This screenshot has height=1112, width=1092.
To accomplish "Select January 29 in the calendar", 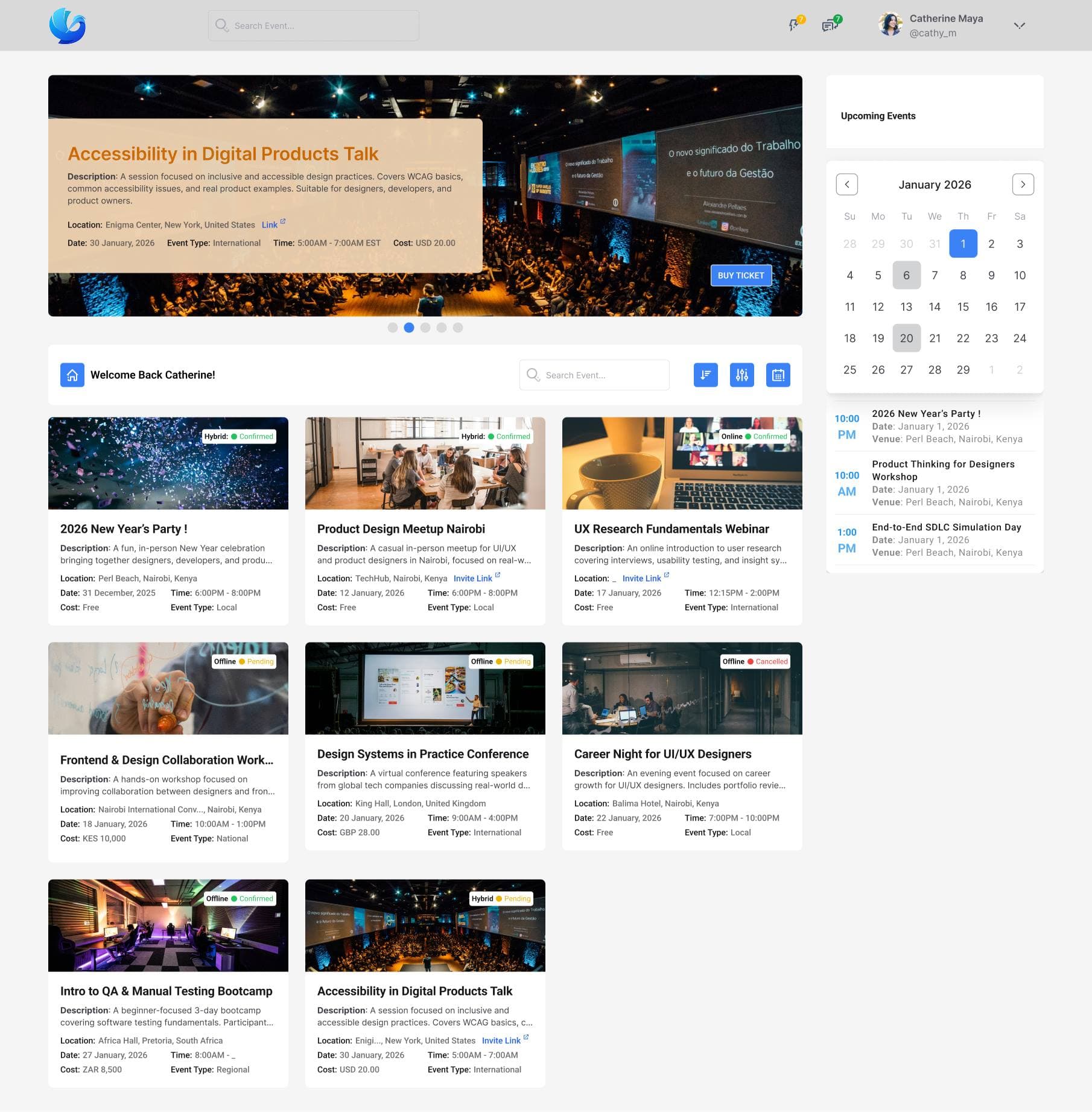I will point(963,369).
